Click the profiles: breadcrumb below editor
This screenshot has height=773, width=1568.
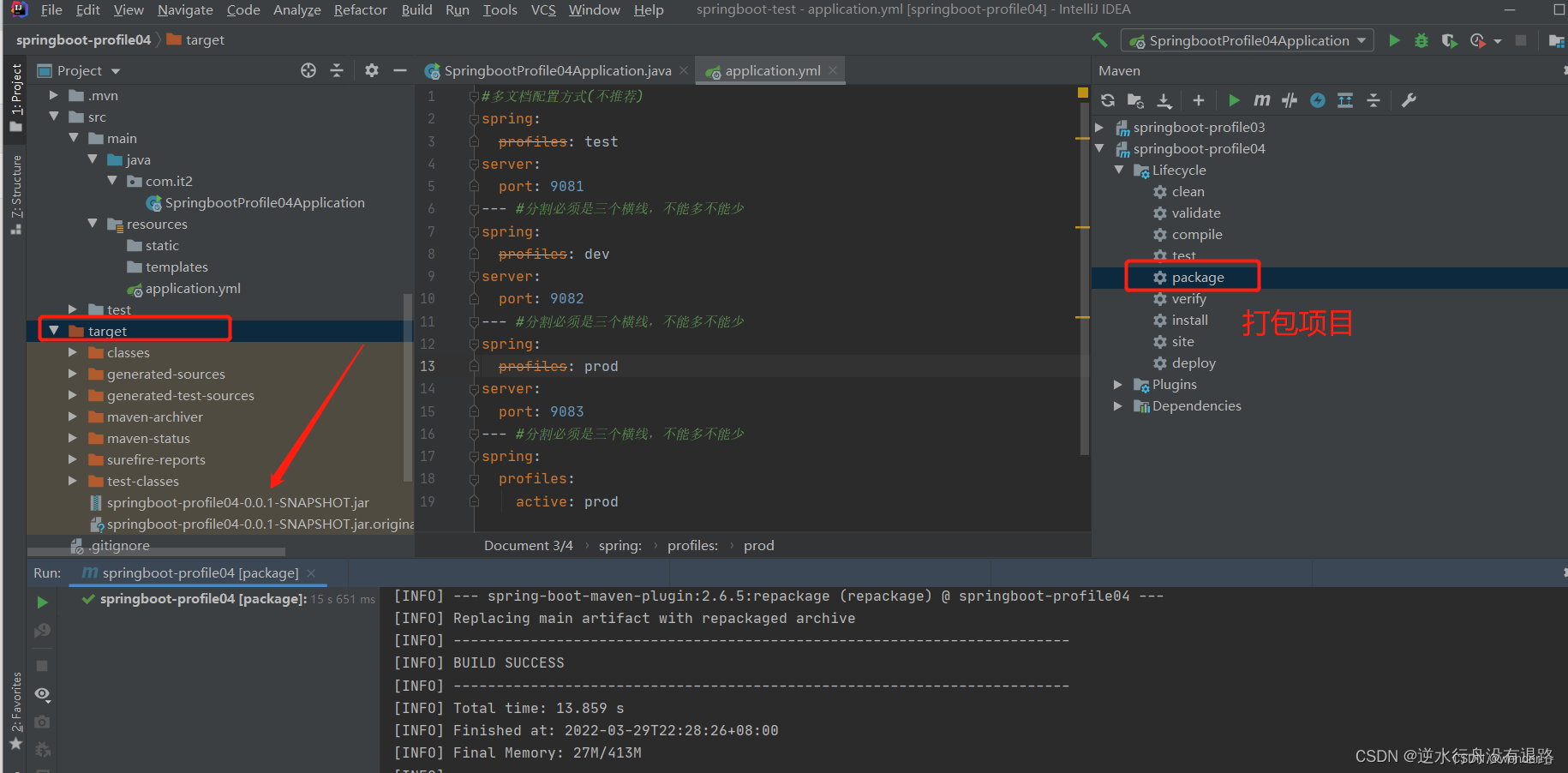(x=692, y=546)
